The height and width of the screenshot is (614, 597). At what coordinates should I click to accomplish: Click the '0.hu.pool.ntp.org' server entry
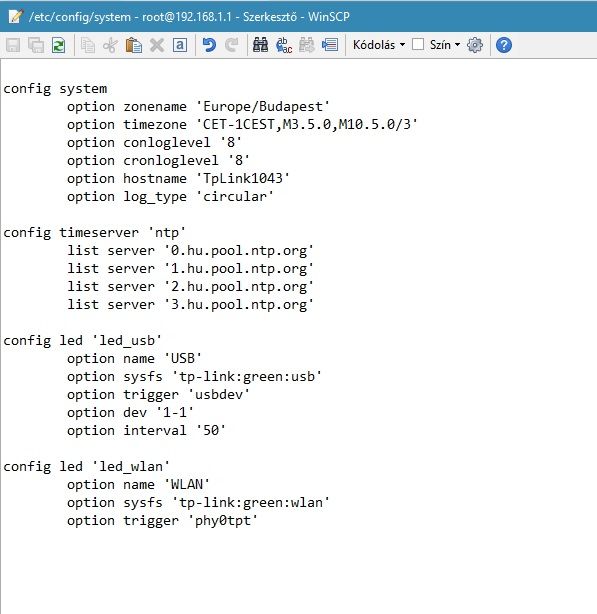coord(239,251)
